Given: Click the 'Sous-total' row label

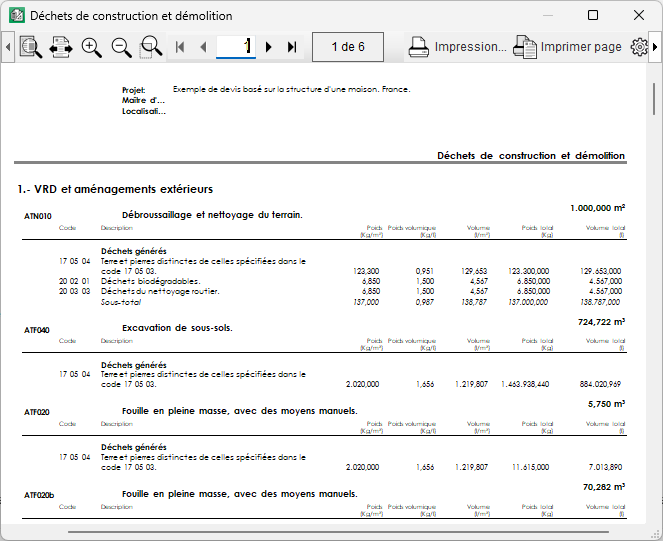Looking at the screenshot, I should click(121, 302).
